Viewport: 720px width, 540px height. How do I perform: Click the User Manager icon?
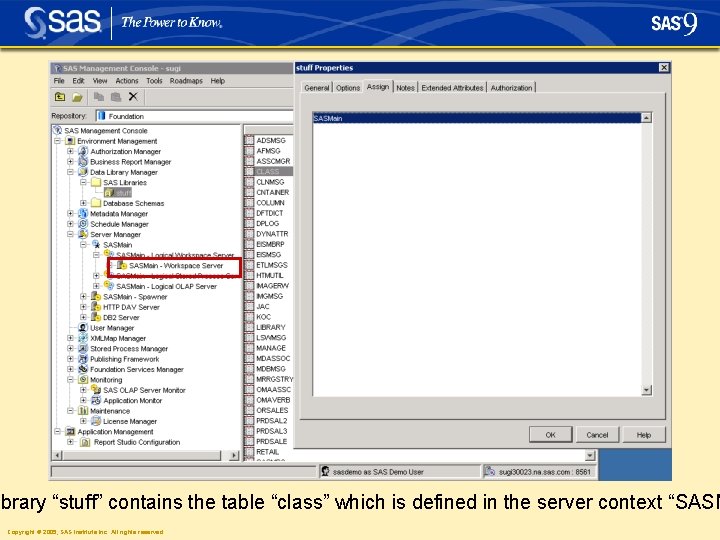click(x=83, y=328)
